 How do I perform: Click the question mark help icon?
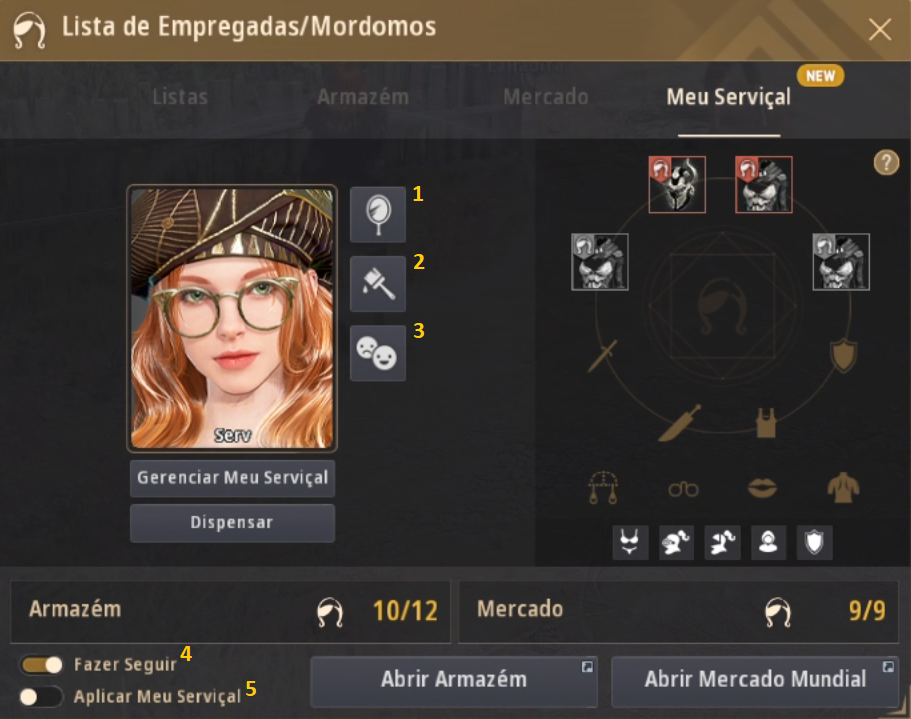coord(886,163)
